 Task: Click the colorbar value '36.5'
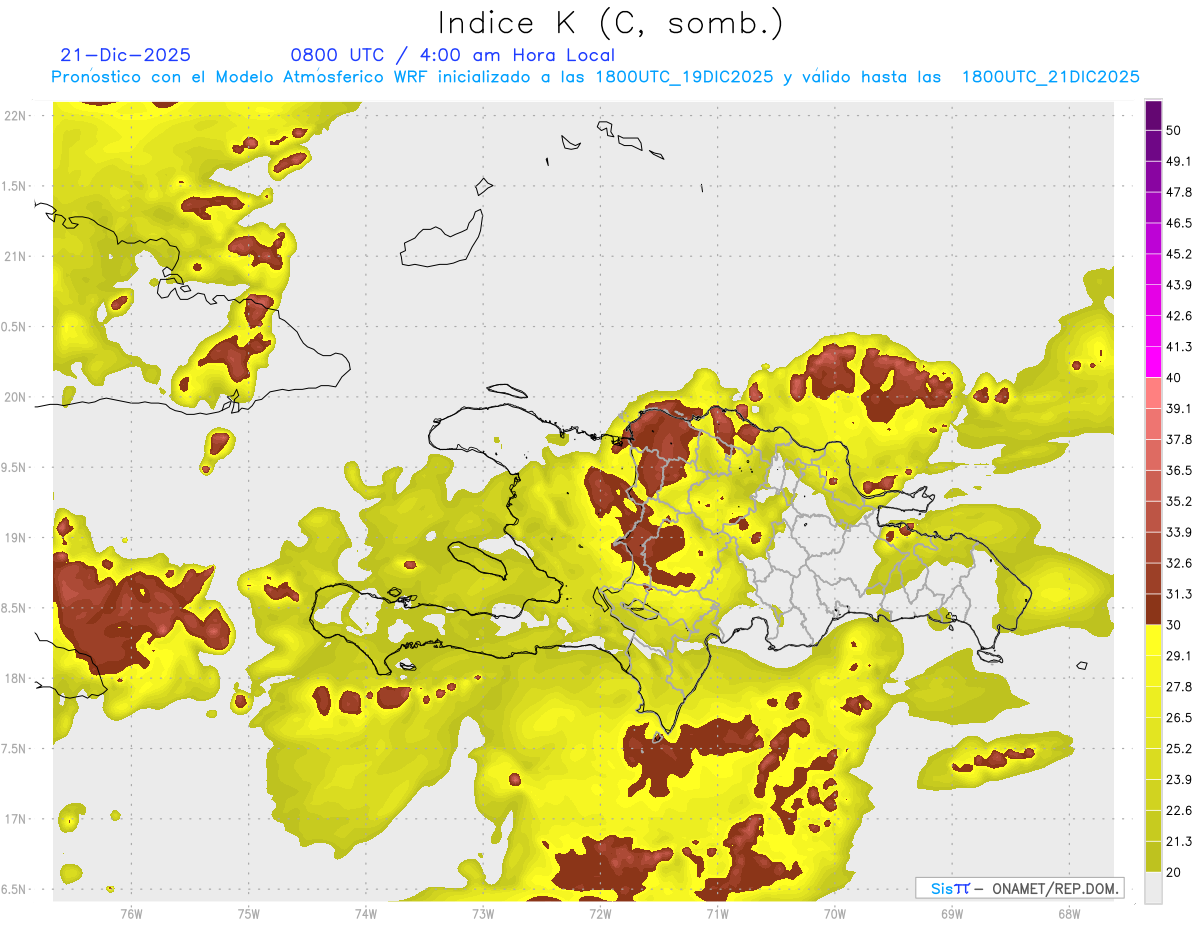pyautogui.click(x=1178, y=470)
